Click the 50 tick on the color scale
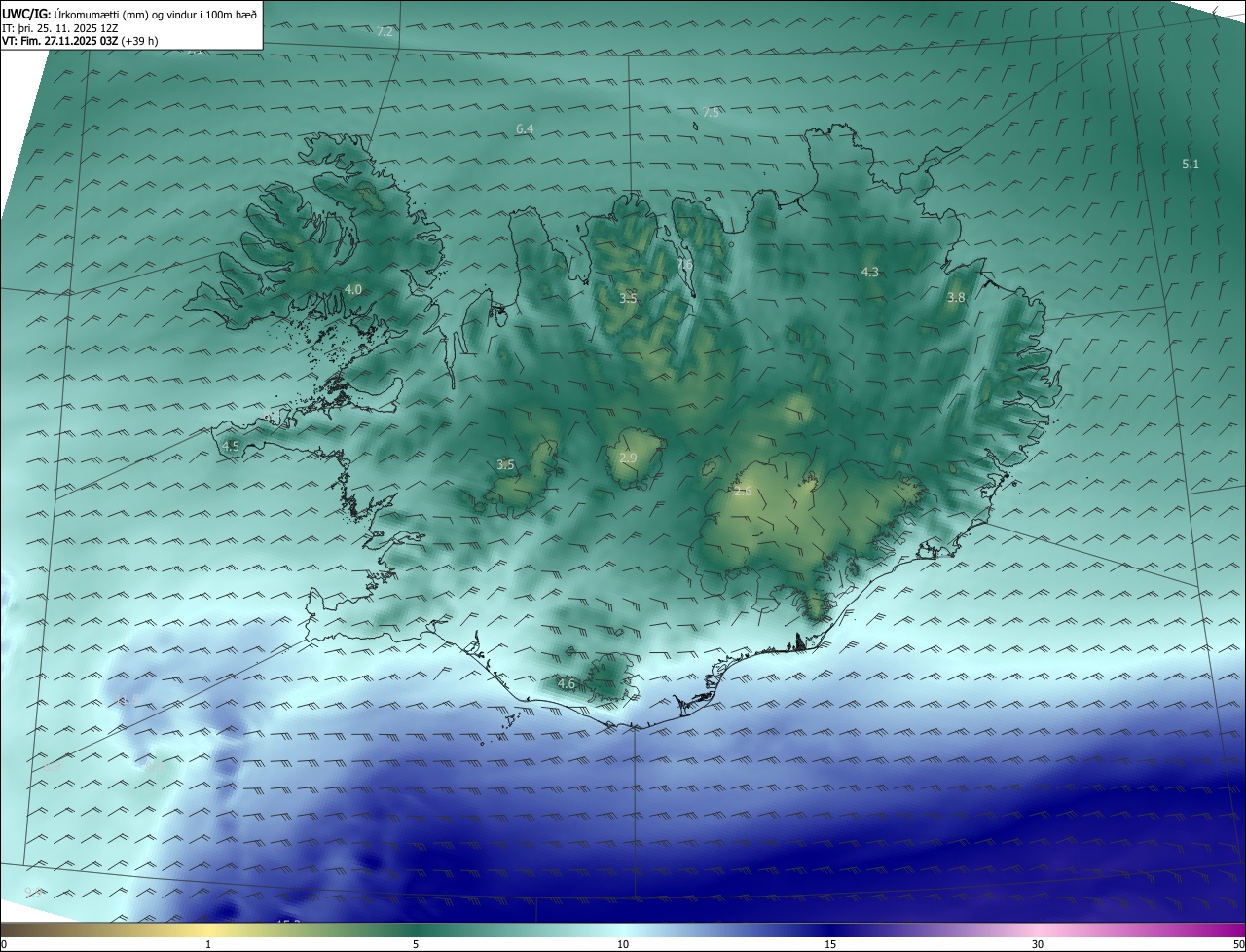This screenshot has width=1246, height=952. (x=1238, y=944)
